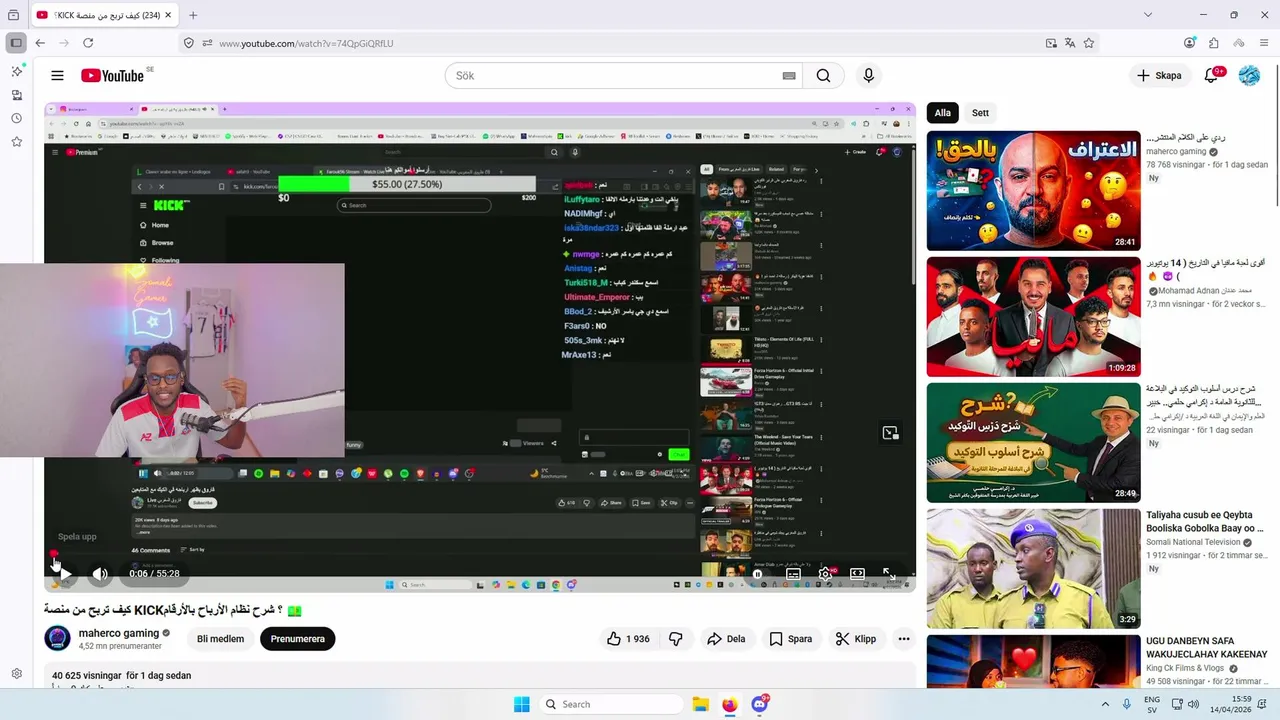Share the video via Dela

click(726, 639)
